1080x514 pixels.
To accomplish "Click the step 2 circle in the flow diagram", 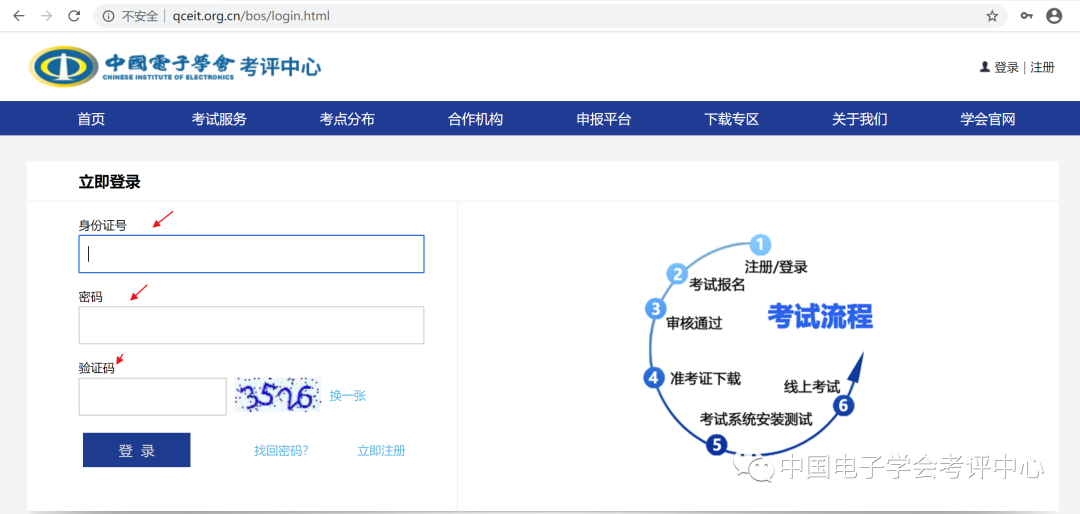I will tap(677, 274).
